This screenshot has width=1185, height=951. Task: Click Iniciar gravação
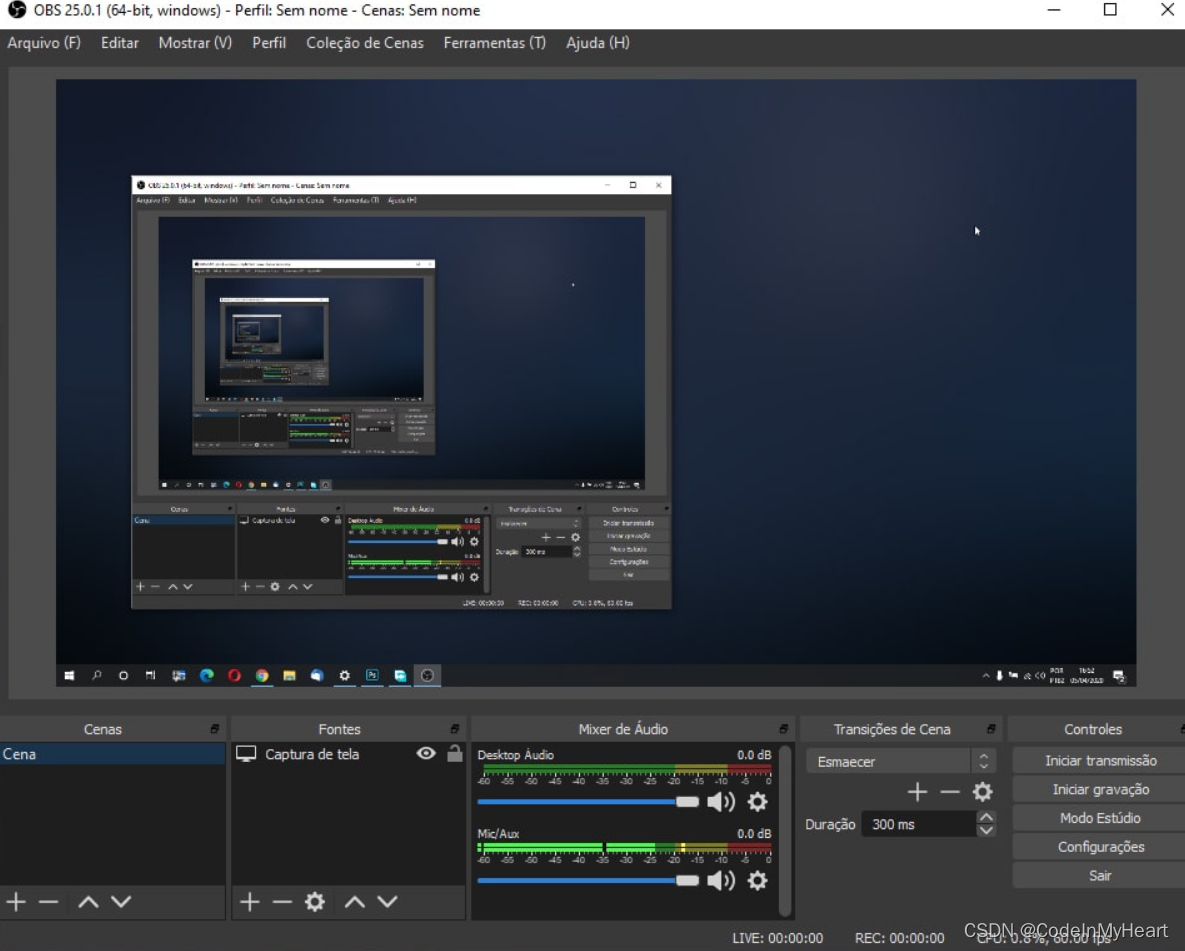(1100, 789)
